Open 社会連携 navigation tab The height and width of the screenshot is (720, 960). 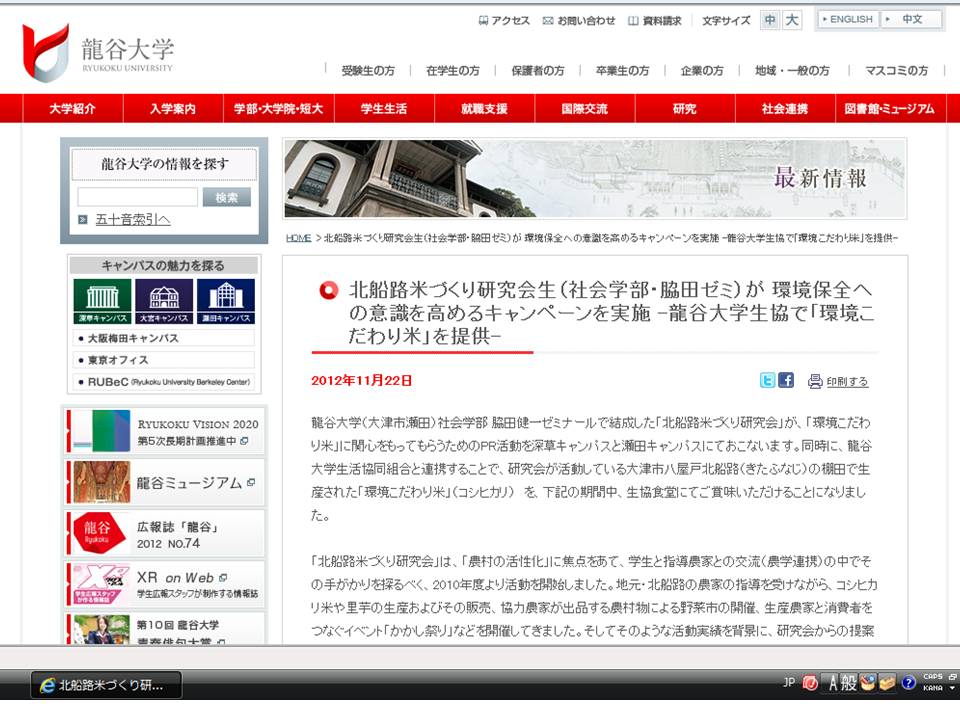coord(785,108)
